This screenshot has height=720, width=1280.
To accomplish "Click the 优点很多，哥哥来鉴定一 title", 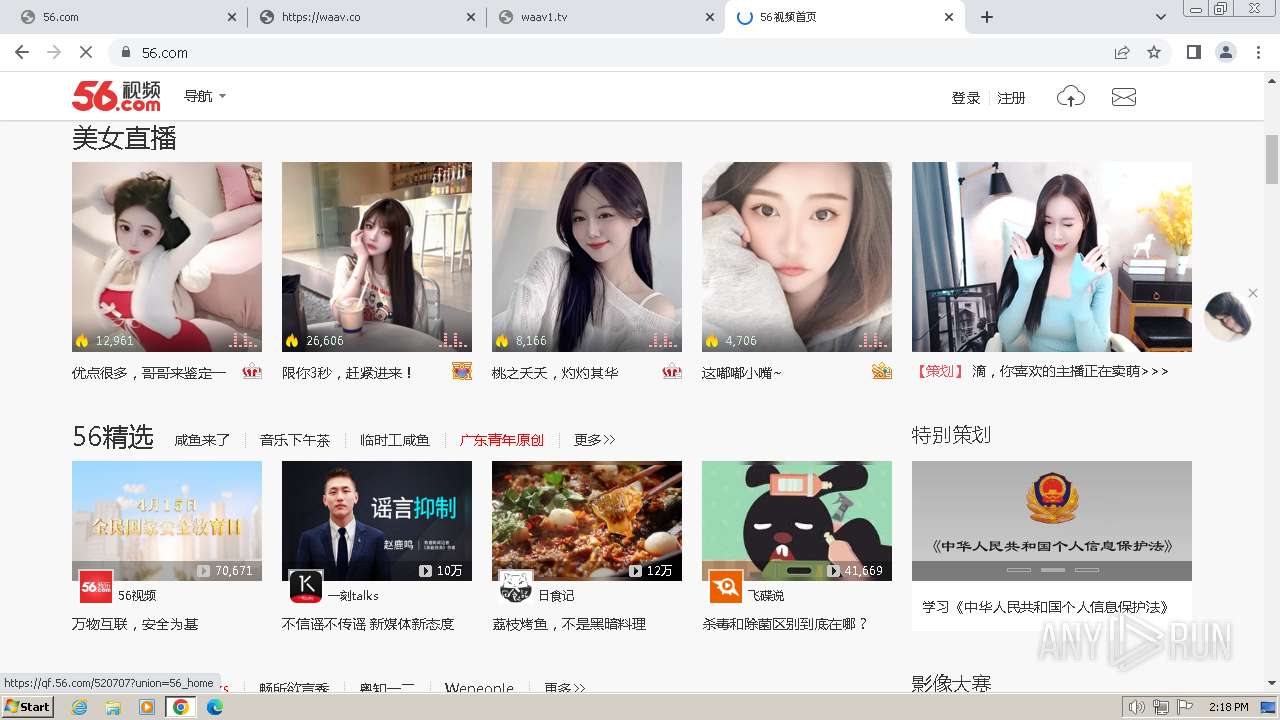I will 149,372.
